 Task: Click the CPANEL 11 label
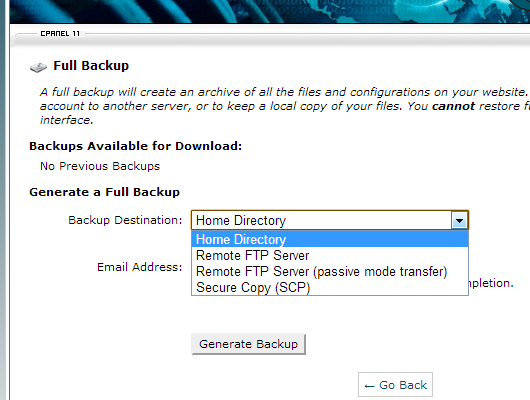tap(60, 33)
